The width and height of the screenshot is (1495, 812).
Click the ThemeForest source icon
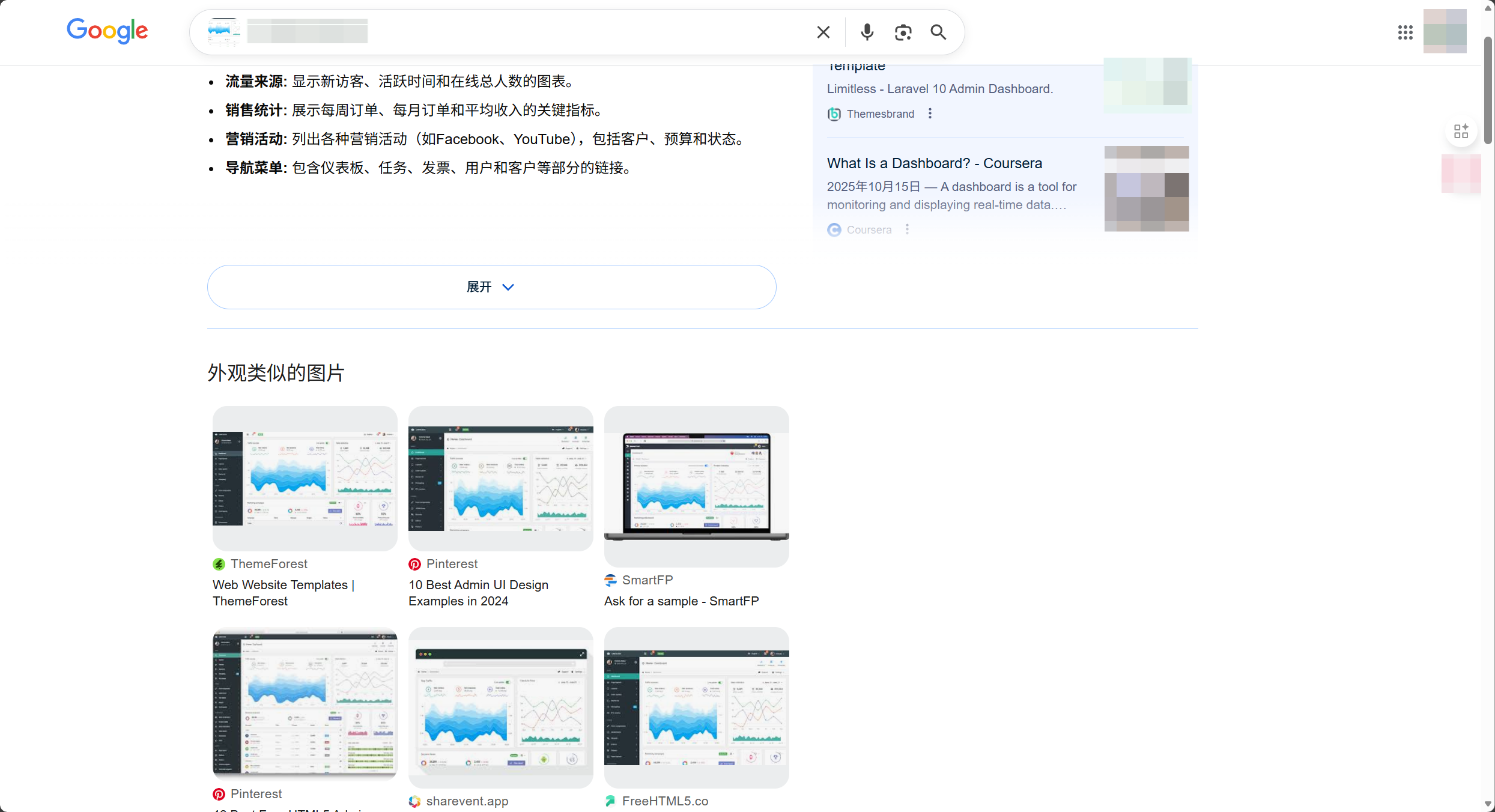pos(219,564)
